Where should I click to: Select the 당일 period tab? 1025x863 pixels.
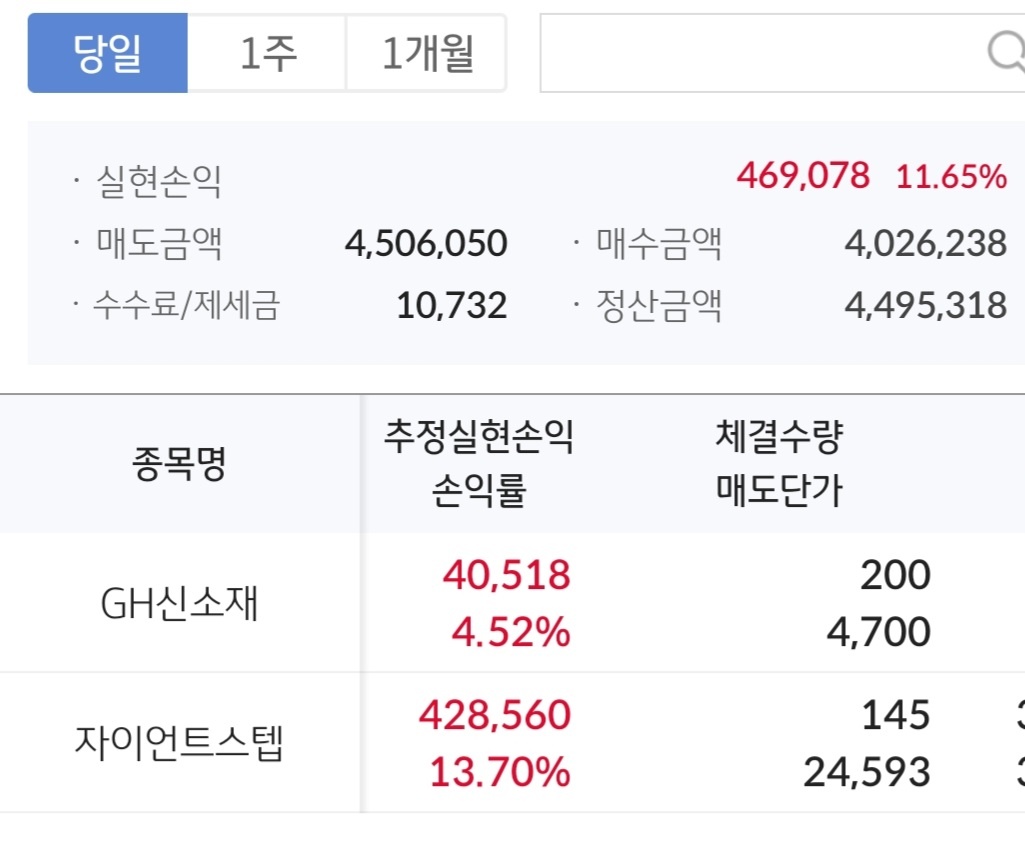(x=108, y=53)
